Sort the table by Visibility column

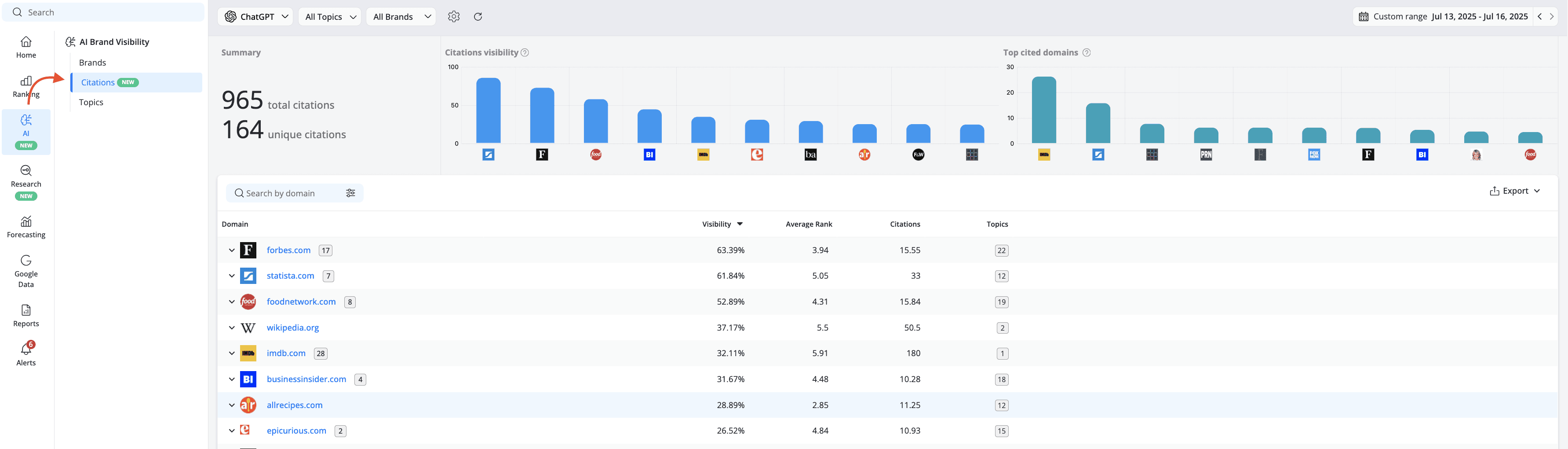pyautogui.click(x=722, y=224)
